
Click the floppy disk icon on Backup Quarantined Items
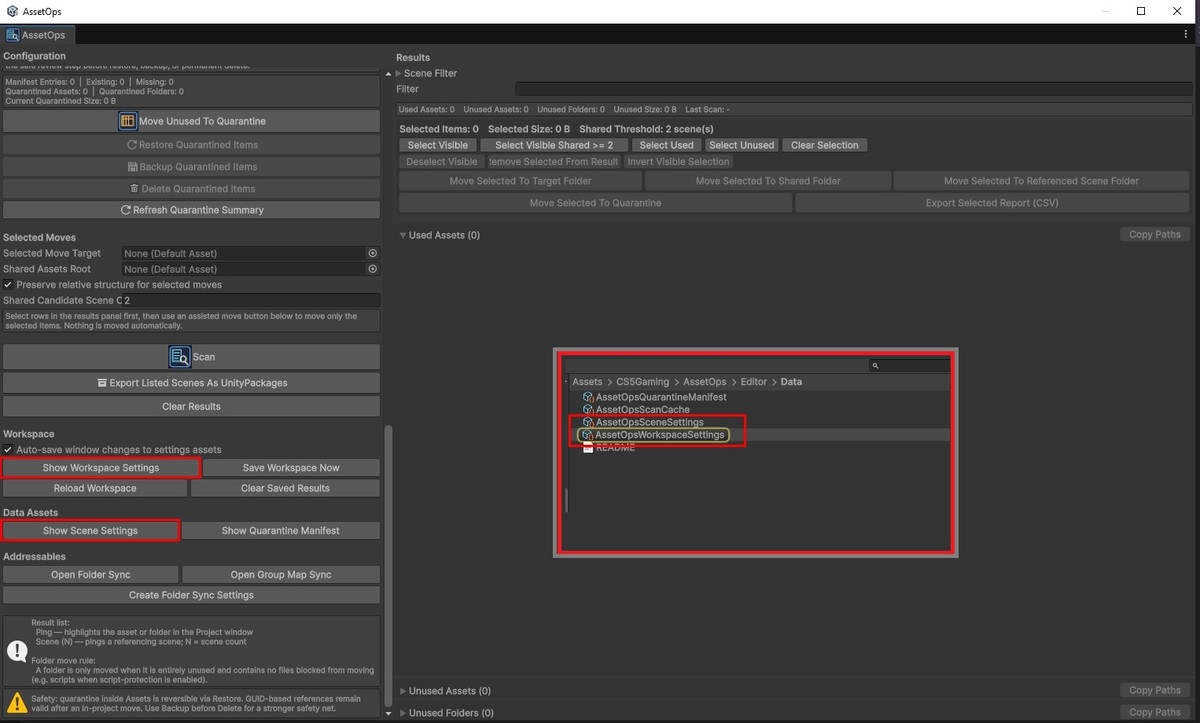[x=132, y=167]
